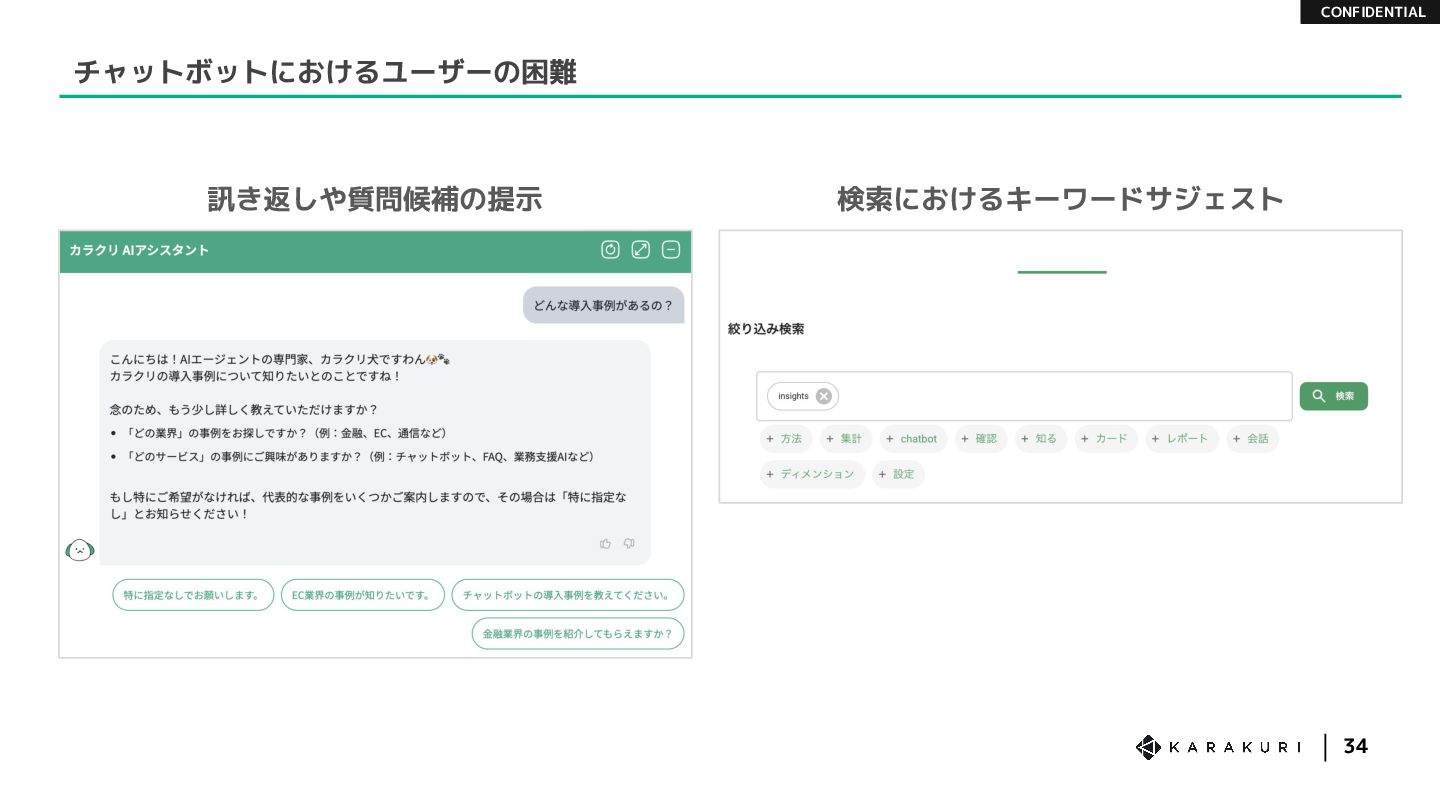Select 金融業界の事例を紹介してもらえますか？ suggestion

coord(578,634)
